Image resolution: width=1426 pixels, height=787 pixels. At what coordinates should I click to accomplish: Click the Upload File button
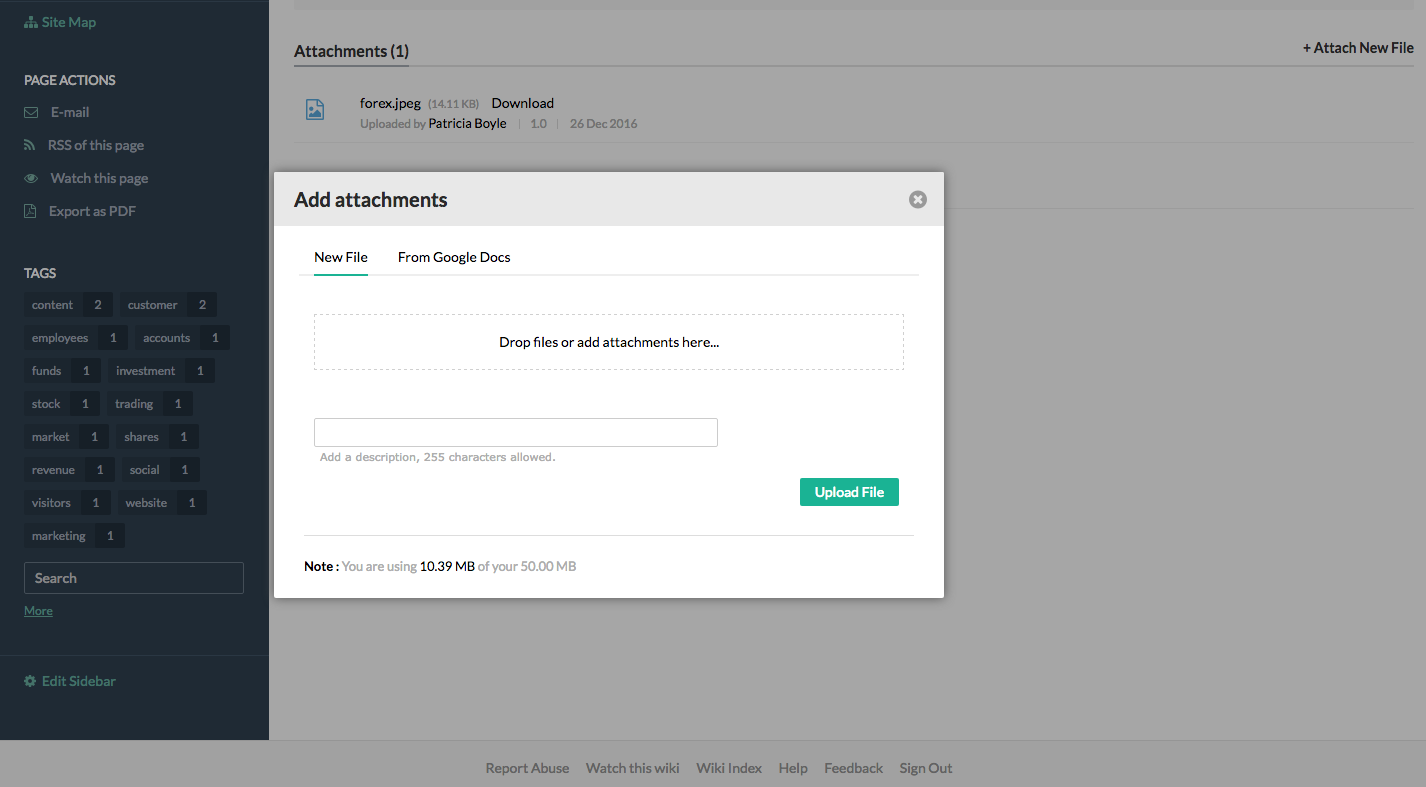tap(849, 492)
